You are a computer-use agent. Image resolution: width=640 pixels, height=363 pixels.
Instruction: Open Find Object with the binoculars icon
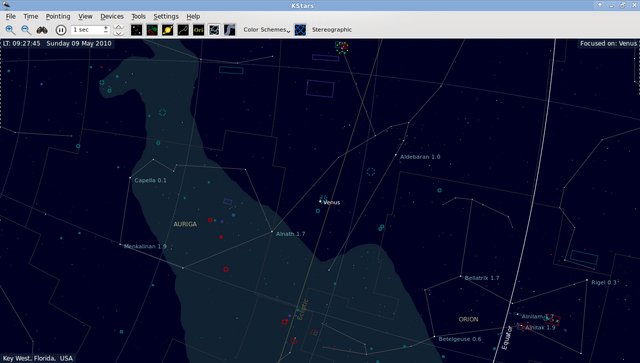[42, 30]
